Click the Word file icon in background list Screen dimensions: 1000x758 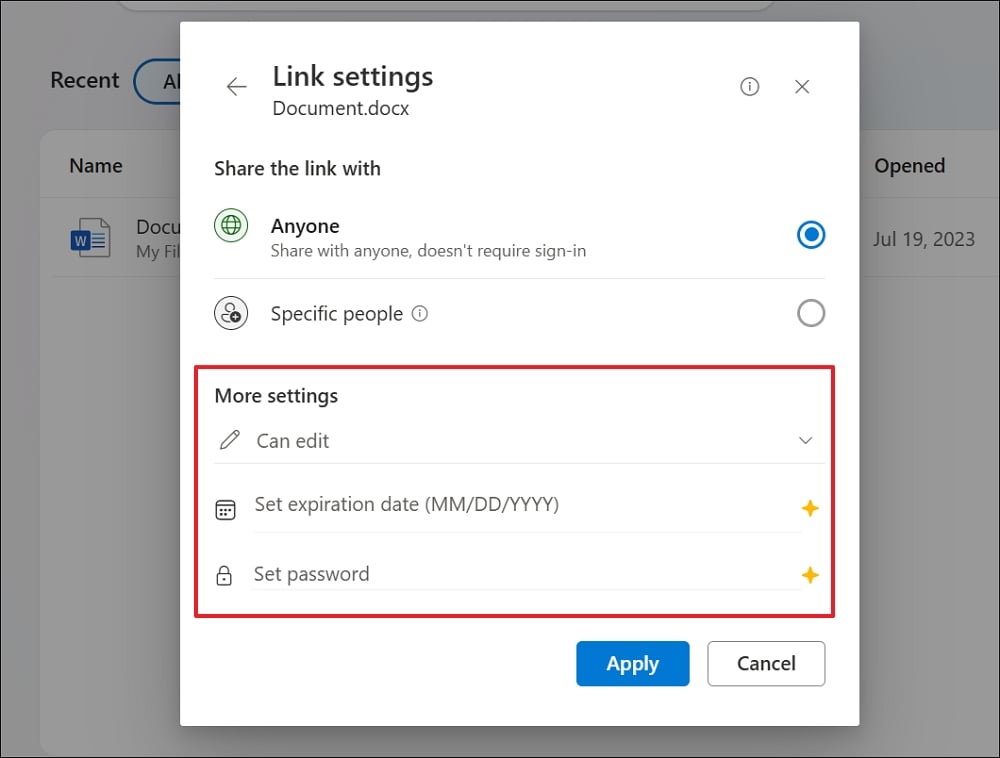tap(90, 238)
